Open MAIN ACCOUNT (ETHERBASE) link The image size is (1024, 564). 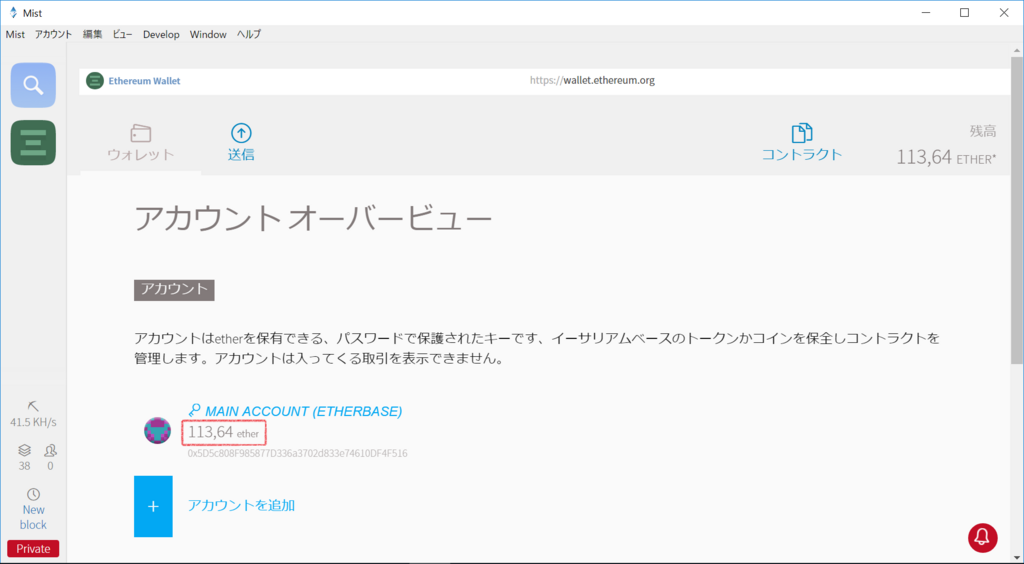click(x=304, y=411)
